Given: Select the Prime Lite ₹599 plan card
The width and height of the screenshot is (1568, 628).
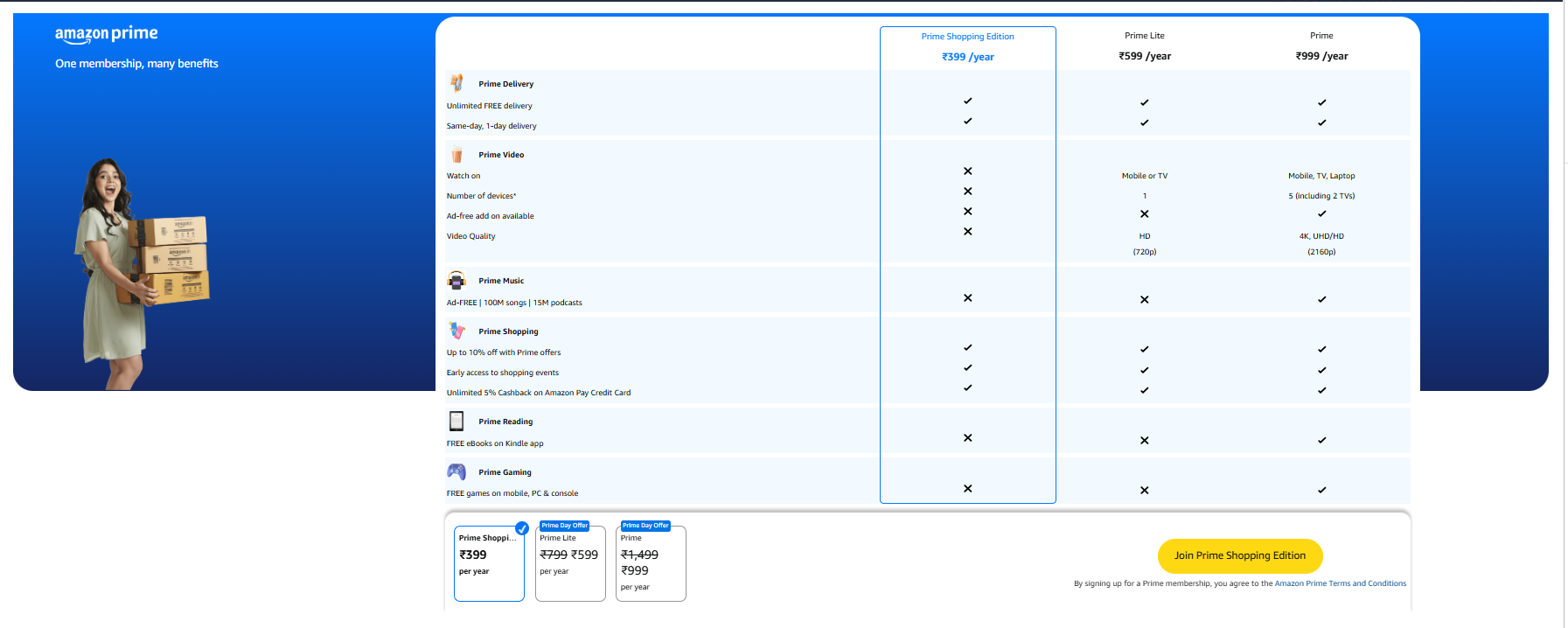Looking at the screenshot, I should pos(570,564).
